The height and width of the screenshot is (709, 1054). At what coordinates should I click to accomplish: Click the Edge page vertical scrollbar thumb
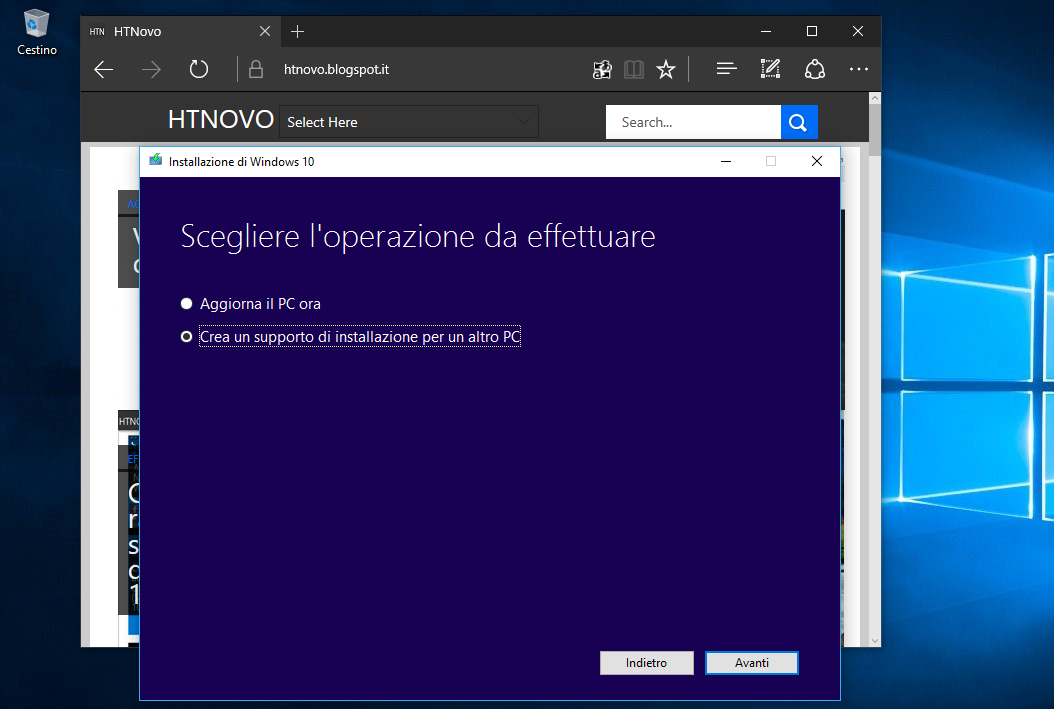875,130
